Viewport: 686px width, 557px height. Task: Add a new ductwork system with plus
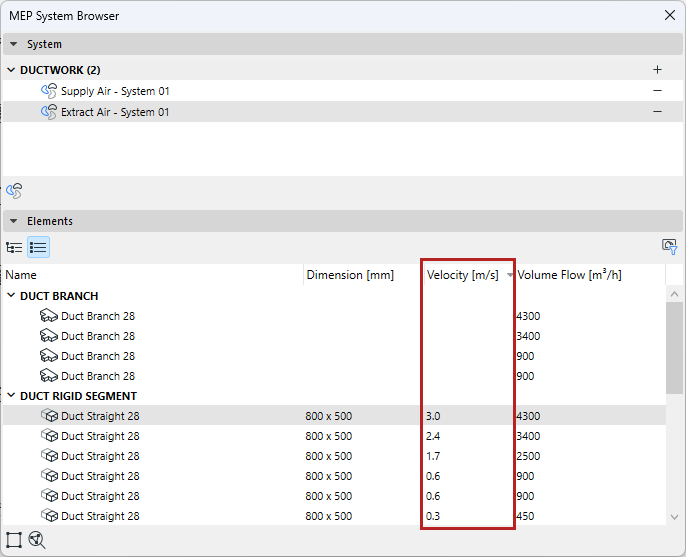(x=657, y=70)
